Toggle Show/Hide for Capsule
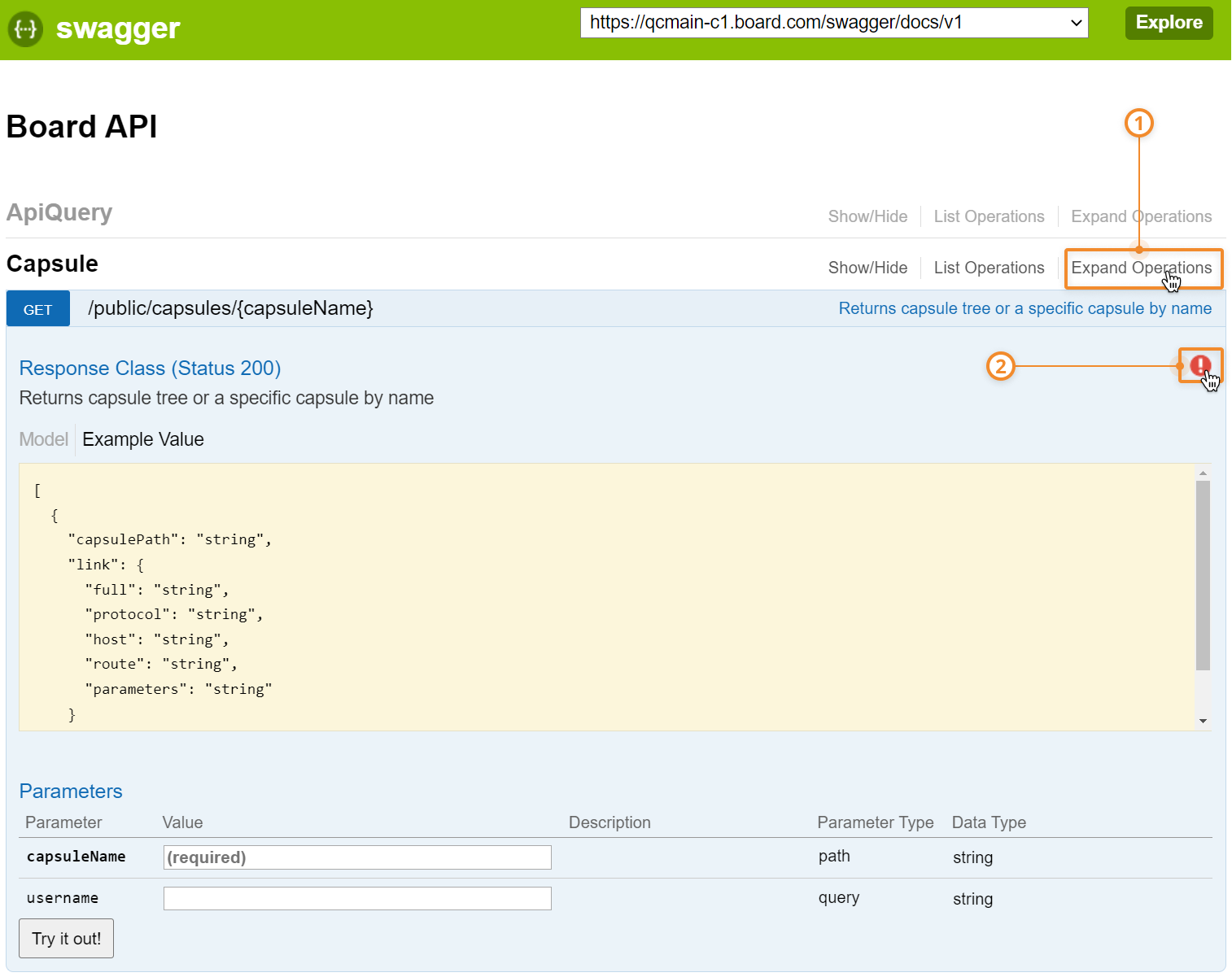This screenshot has height=977, width=1232. pyautogui.click(x=867, y=268)
